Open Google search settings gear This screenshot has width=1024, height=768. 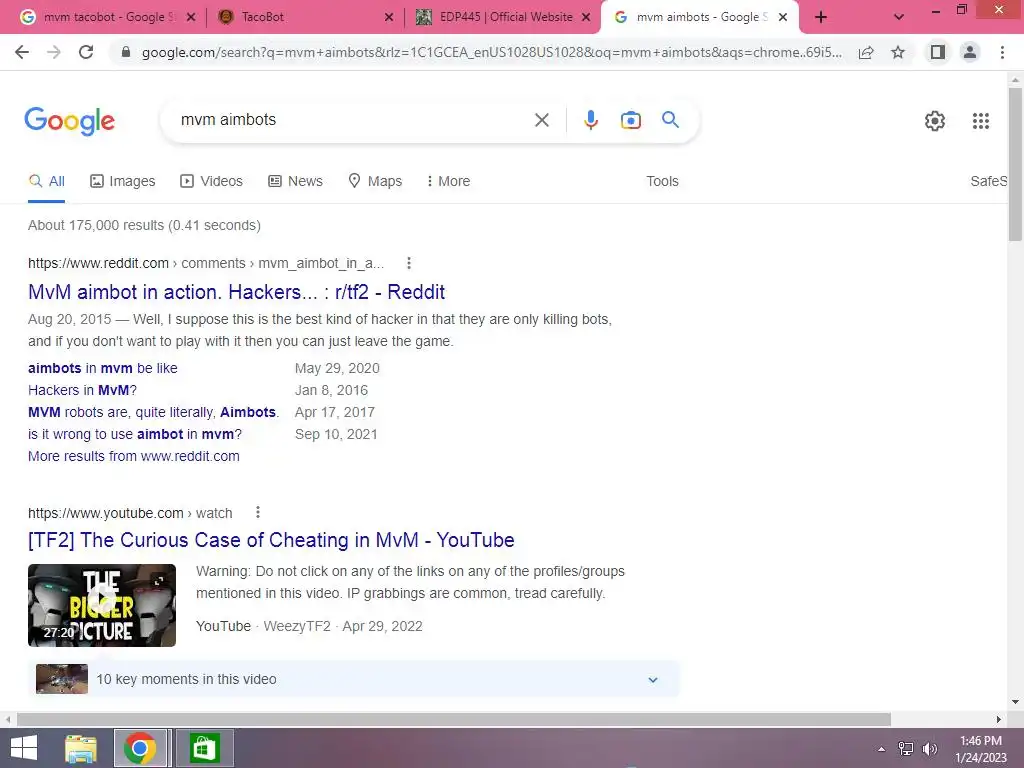pos(935,121)
